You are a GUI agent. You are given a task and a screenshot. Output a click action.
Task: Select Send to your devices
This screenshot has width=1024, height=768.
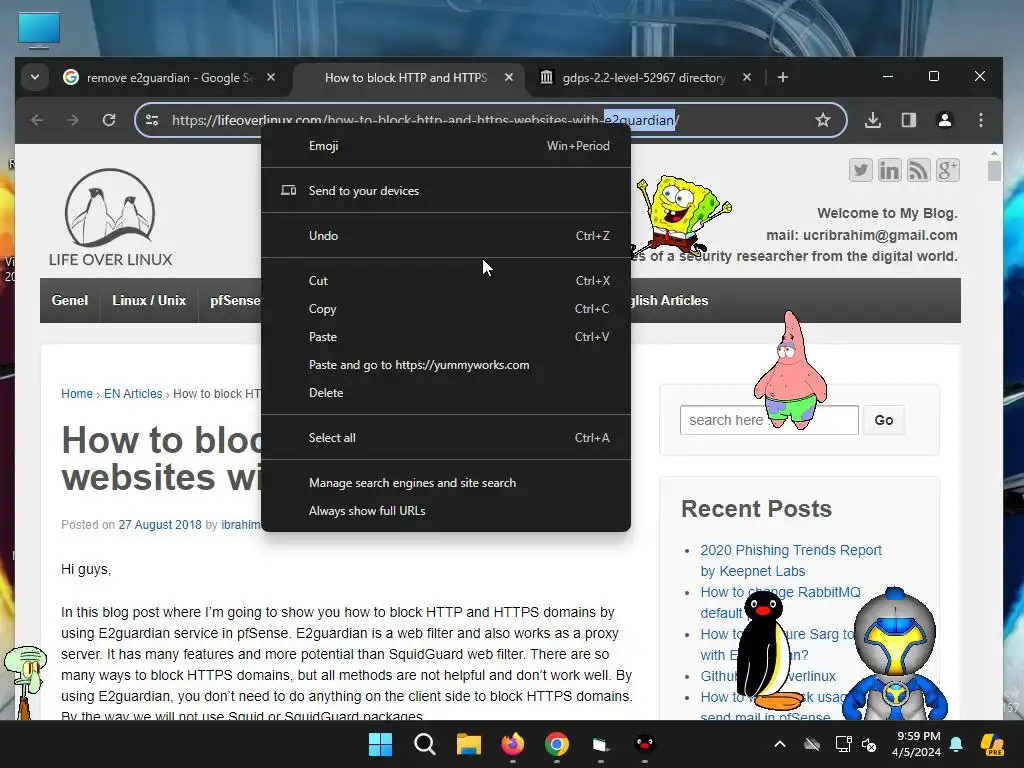[446, 191]
